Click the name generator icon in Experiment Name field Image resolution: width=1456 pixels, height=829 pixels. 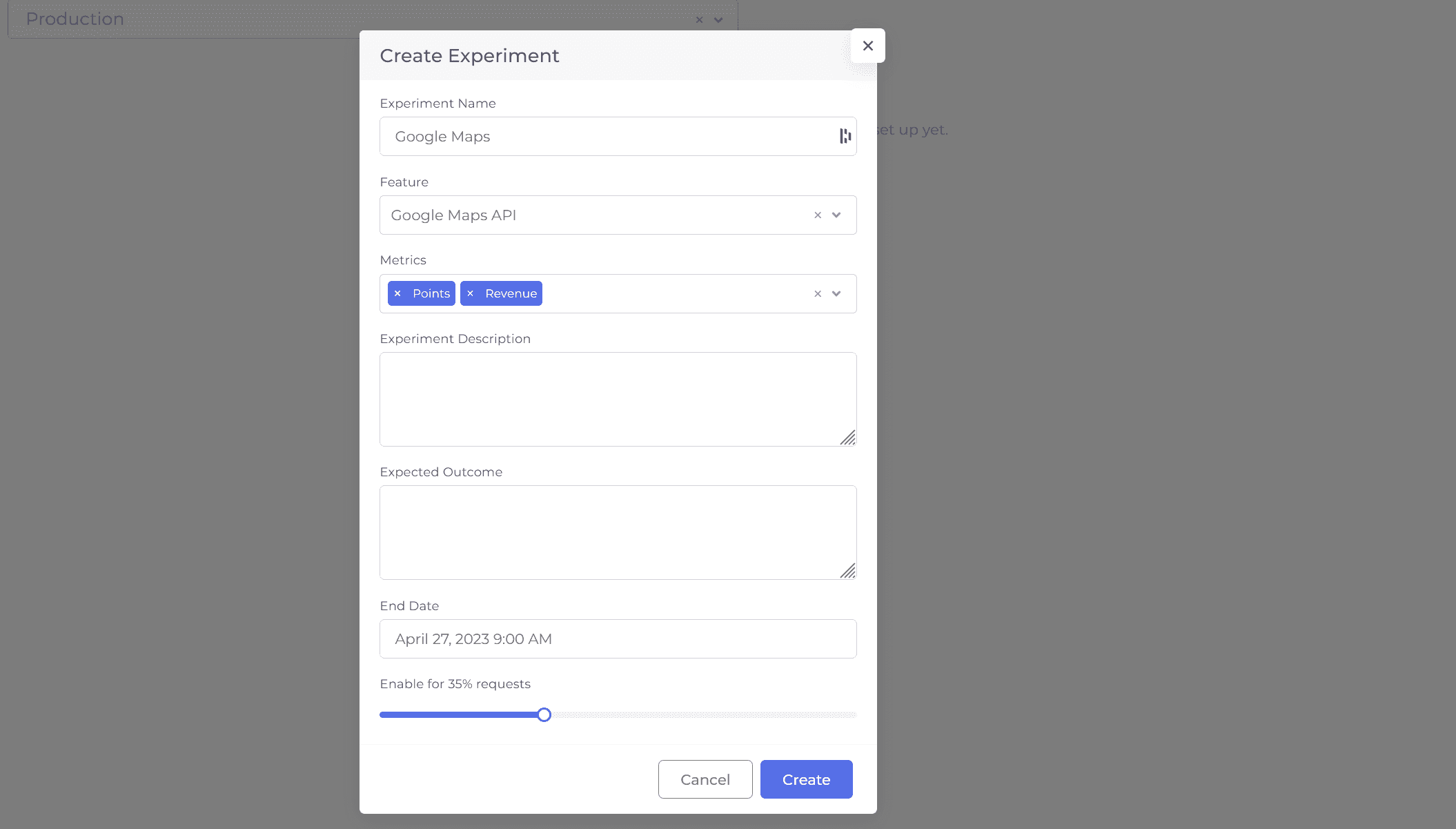[844, 136]
